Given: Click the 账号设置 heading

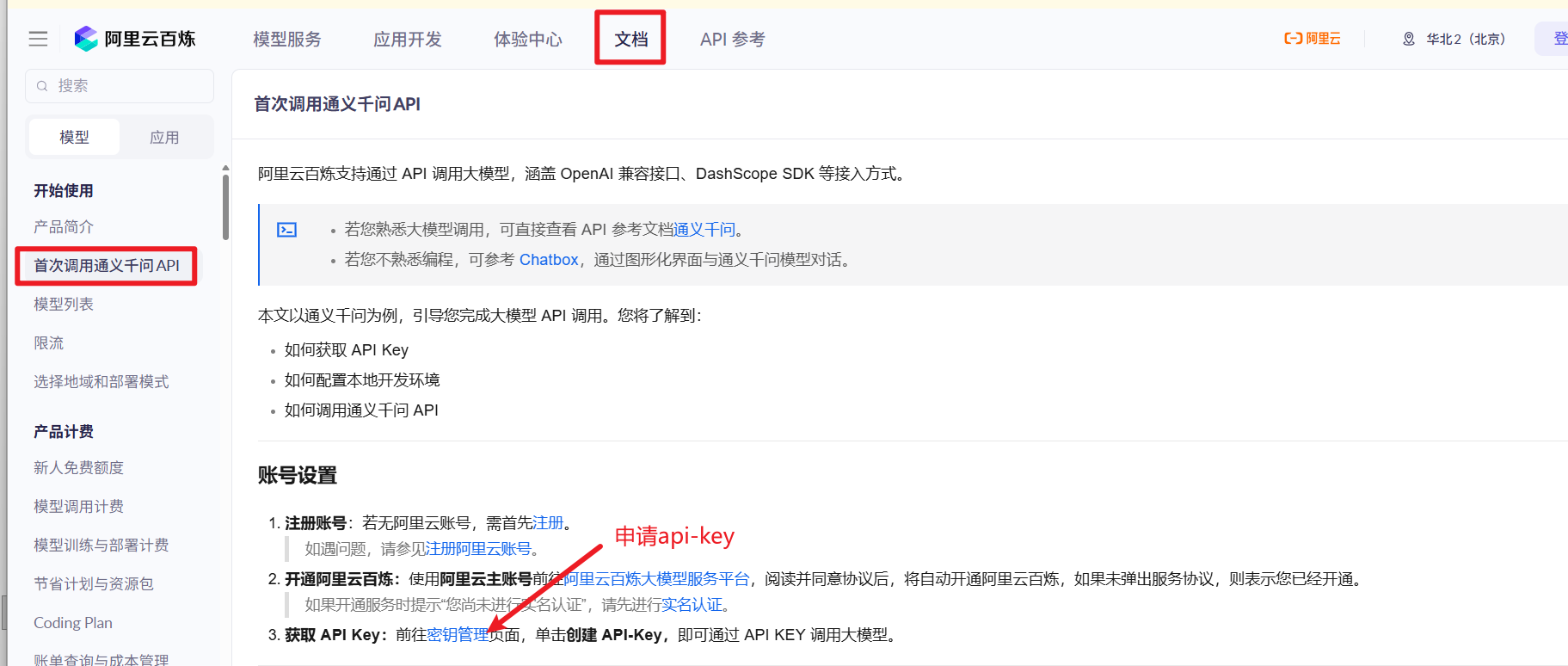Looking at the screenshot, I should point(298,475).
